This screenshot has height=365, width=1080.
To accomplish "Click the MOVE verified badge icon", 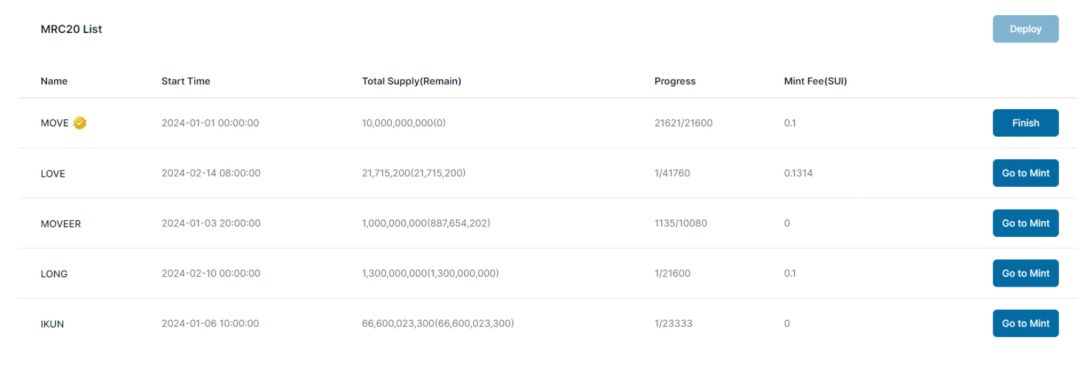I will coord(80,123).
